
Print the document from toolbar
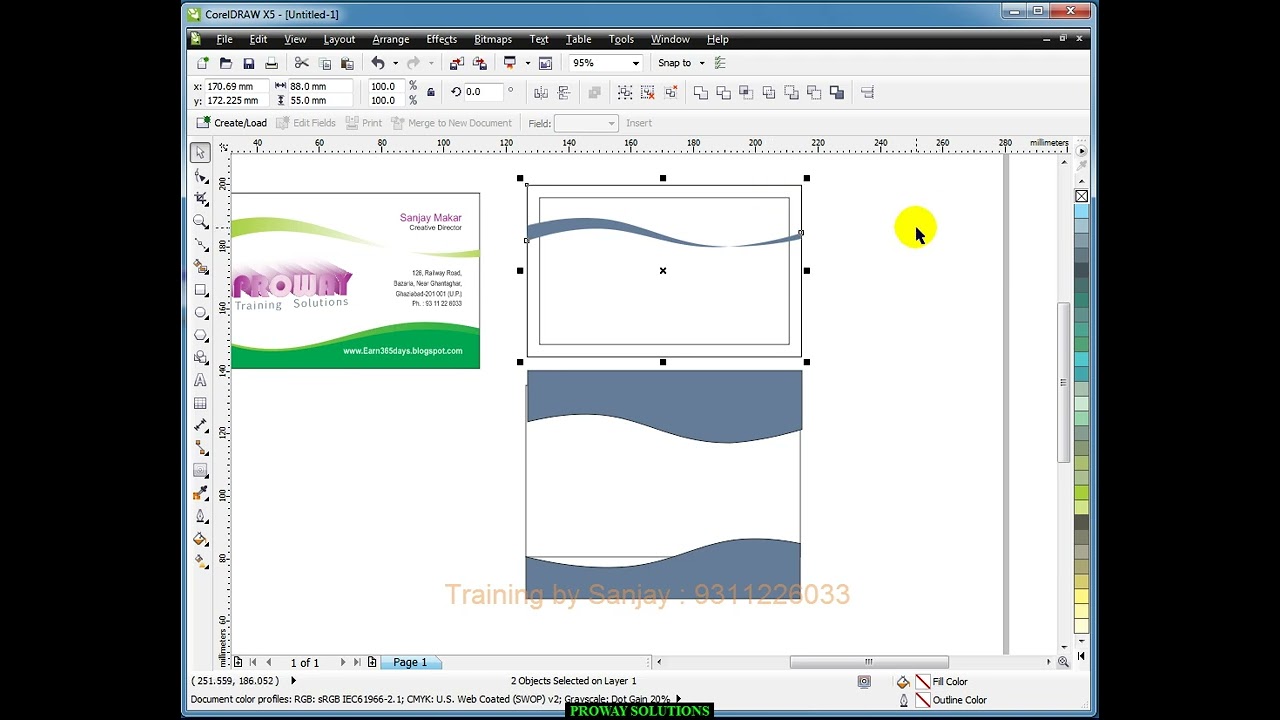point(272,63)
